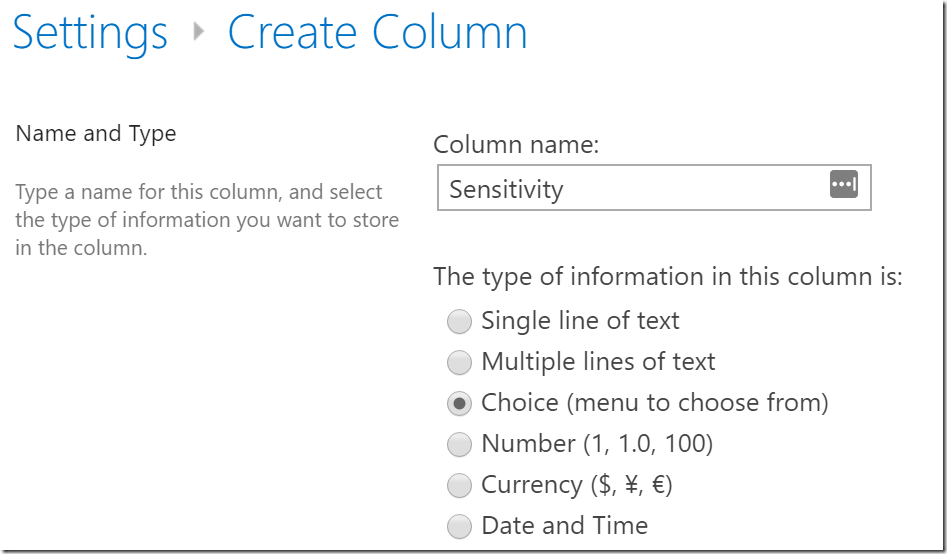Select the Choice radio button circle
Screen dimensions: 947x554
[x=459, y=404]
